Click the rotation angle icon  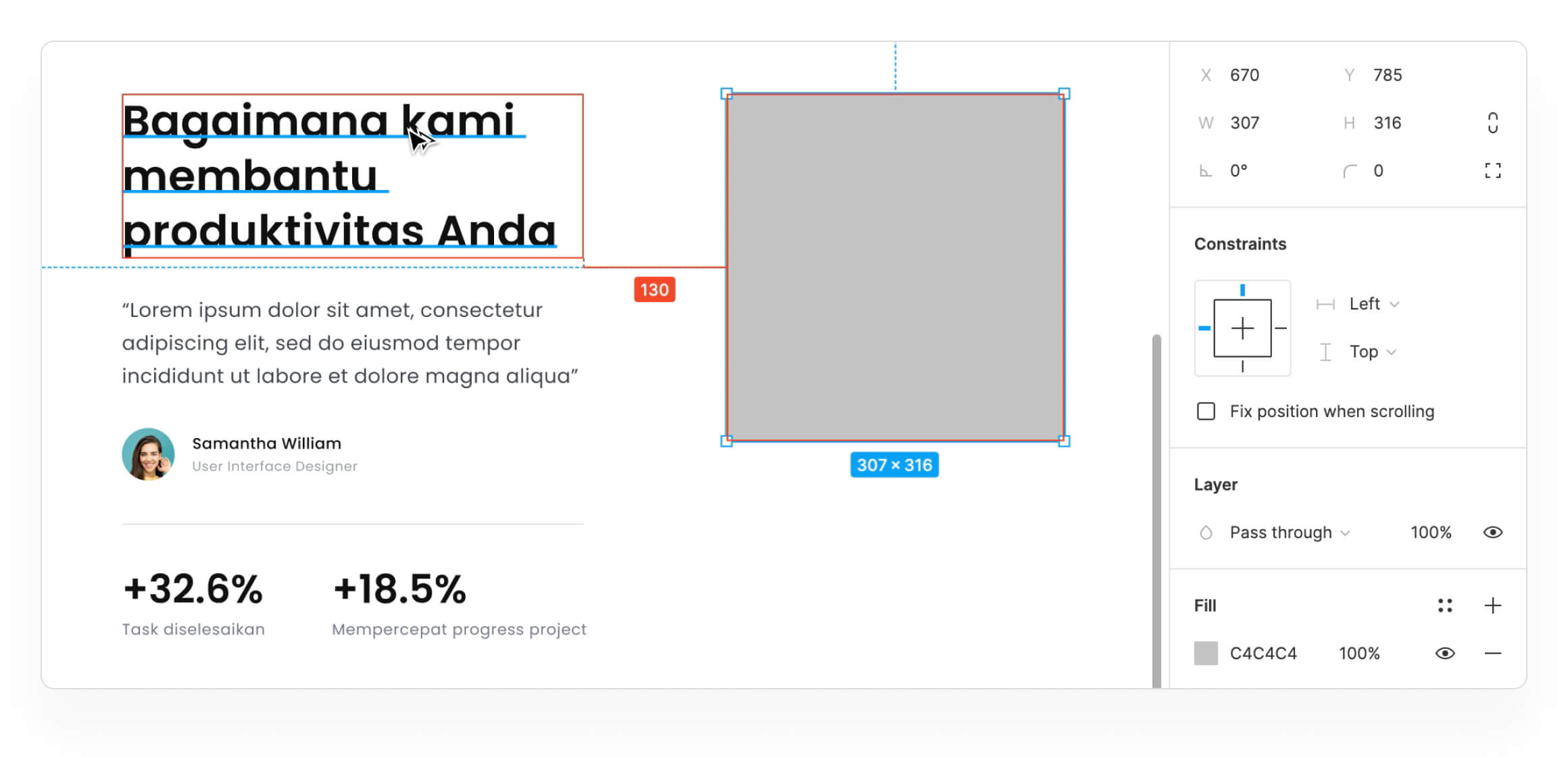1206,171
